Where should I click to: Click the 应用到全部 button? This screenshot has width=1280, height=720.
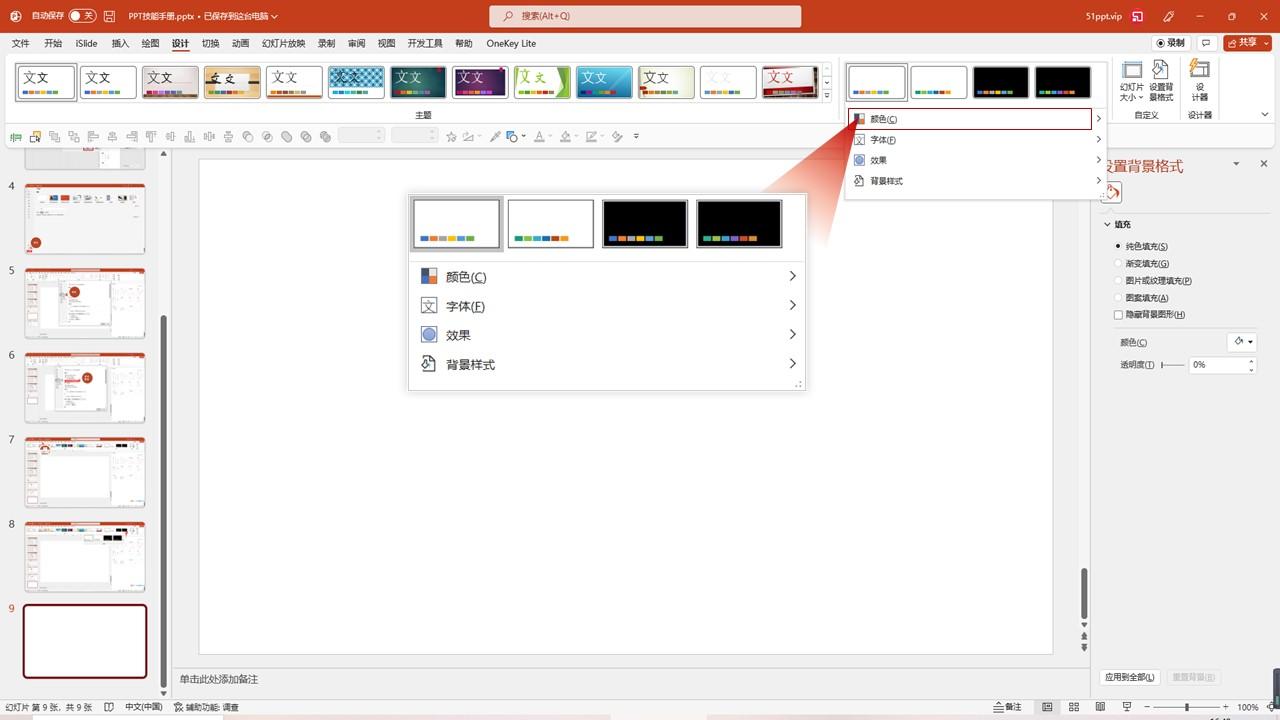coord(1130,677)
